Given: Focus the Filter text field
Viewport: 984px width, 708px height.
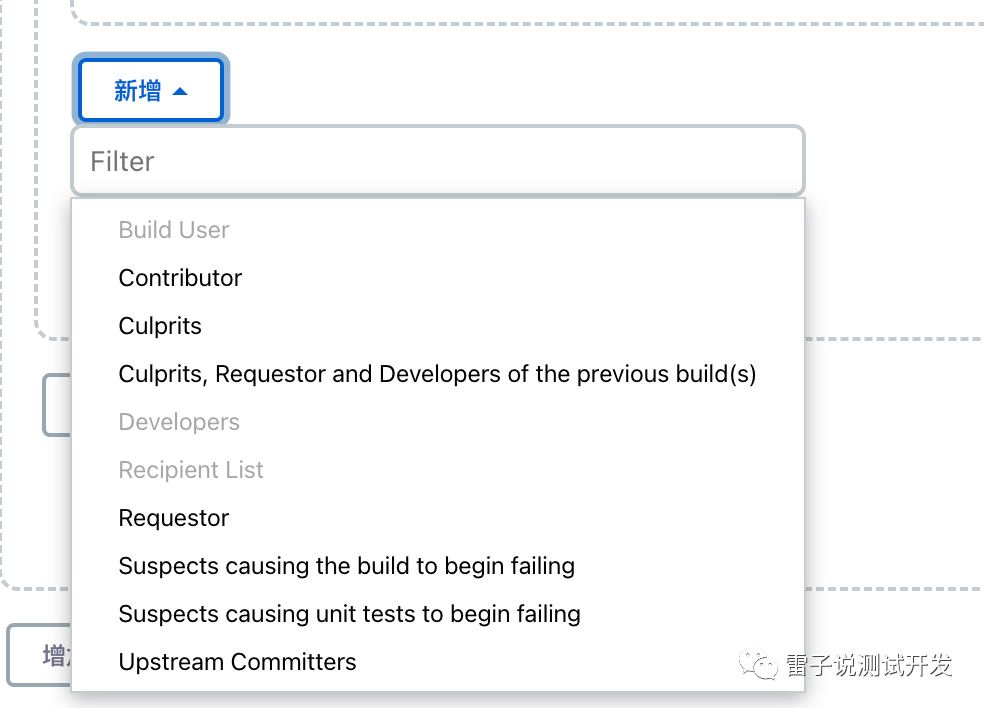Looking at the screenshot, I should 437,161.
